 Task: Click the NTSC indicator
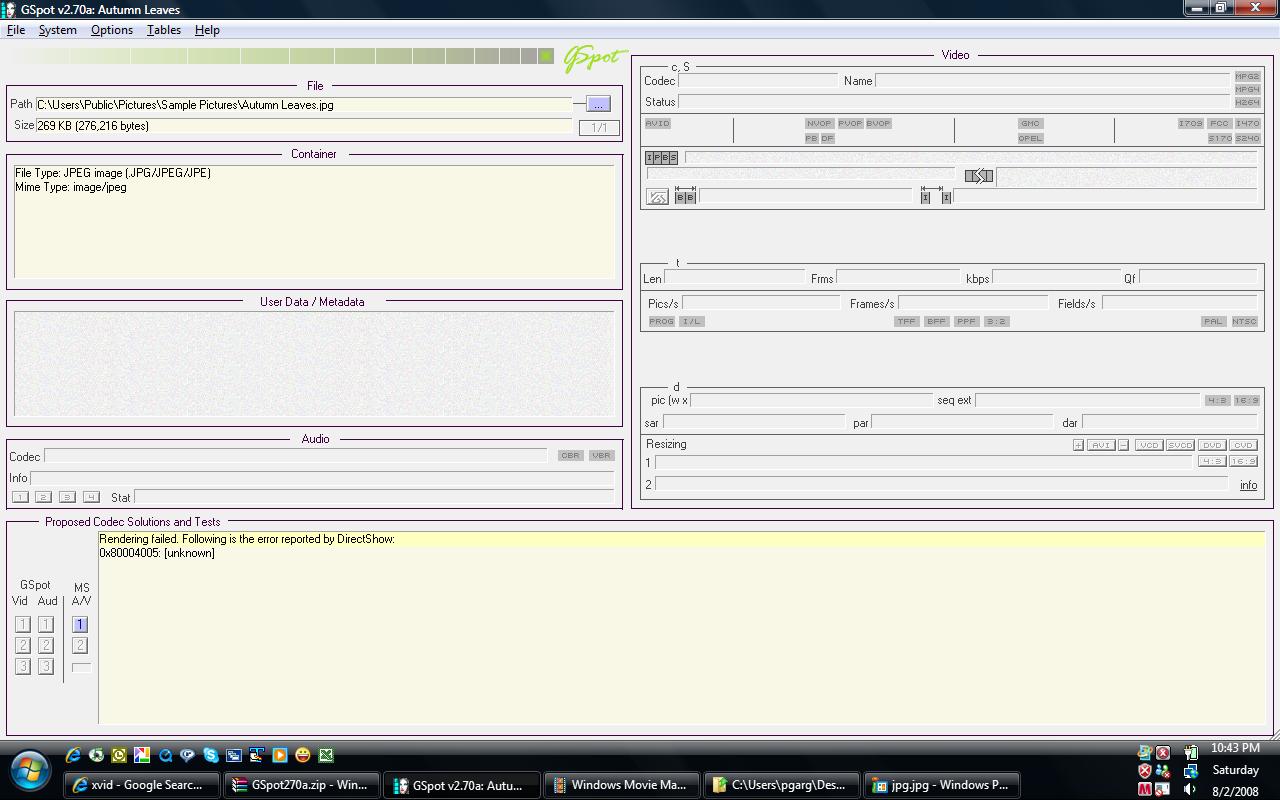(x=1244, y=321)
